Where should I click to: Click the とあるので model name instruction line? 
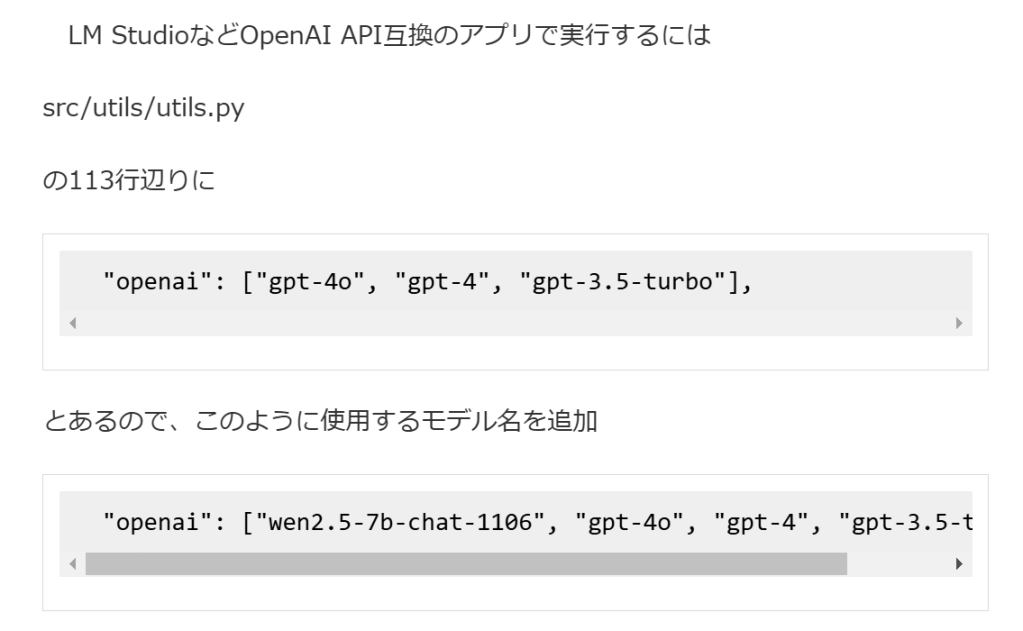[320, 421]
